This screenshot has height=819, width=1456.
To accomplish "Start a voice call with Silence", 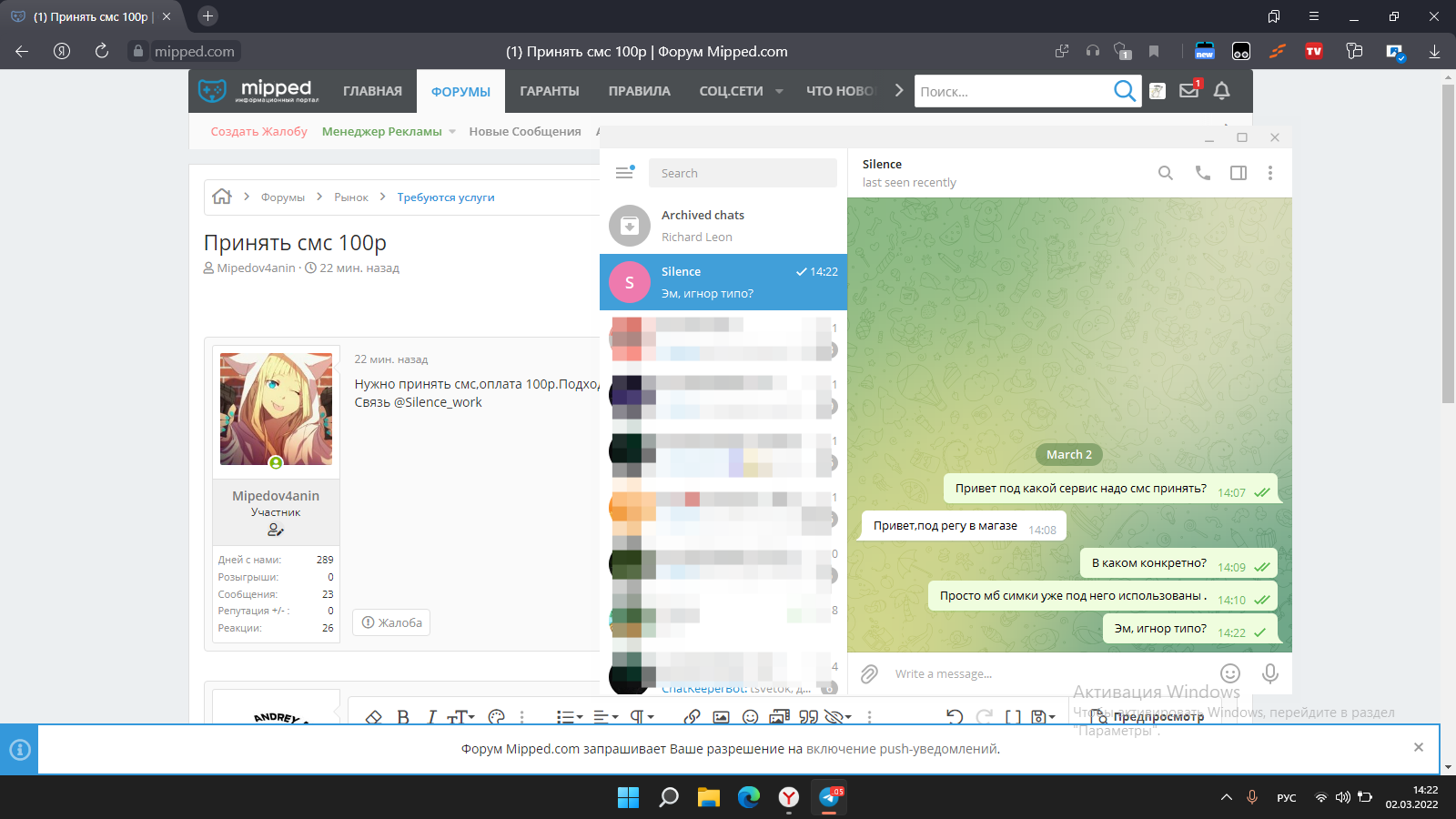I will 1203,173.
